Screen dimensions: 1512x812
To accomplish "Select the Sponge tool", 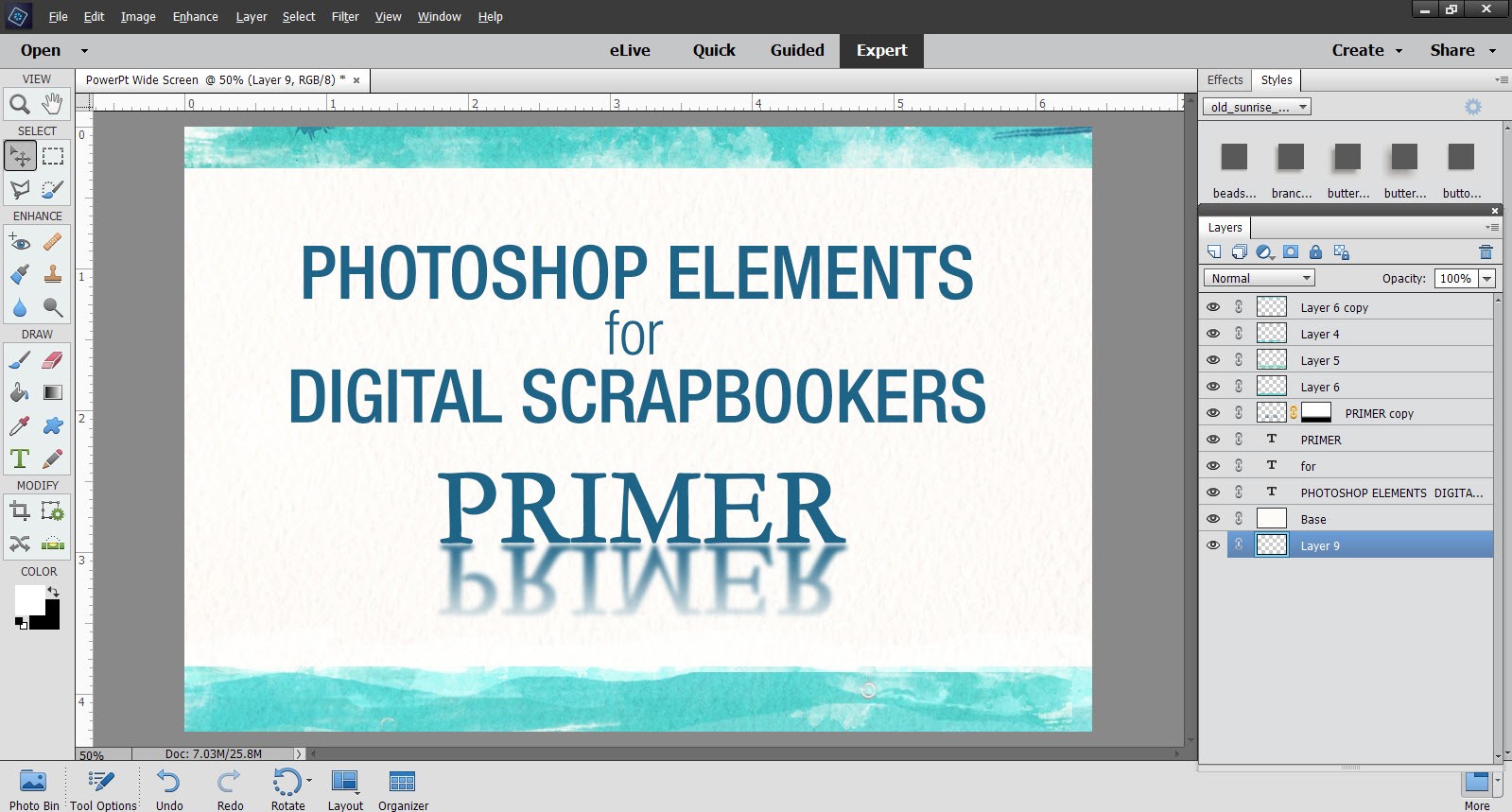I will click(53, 307).
